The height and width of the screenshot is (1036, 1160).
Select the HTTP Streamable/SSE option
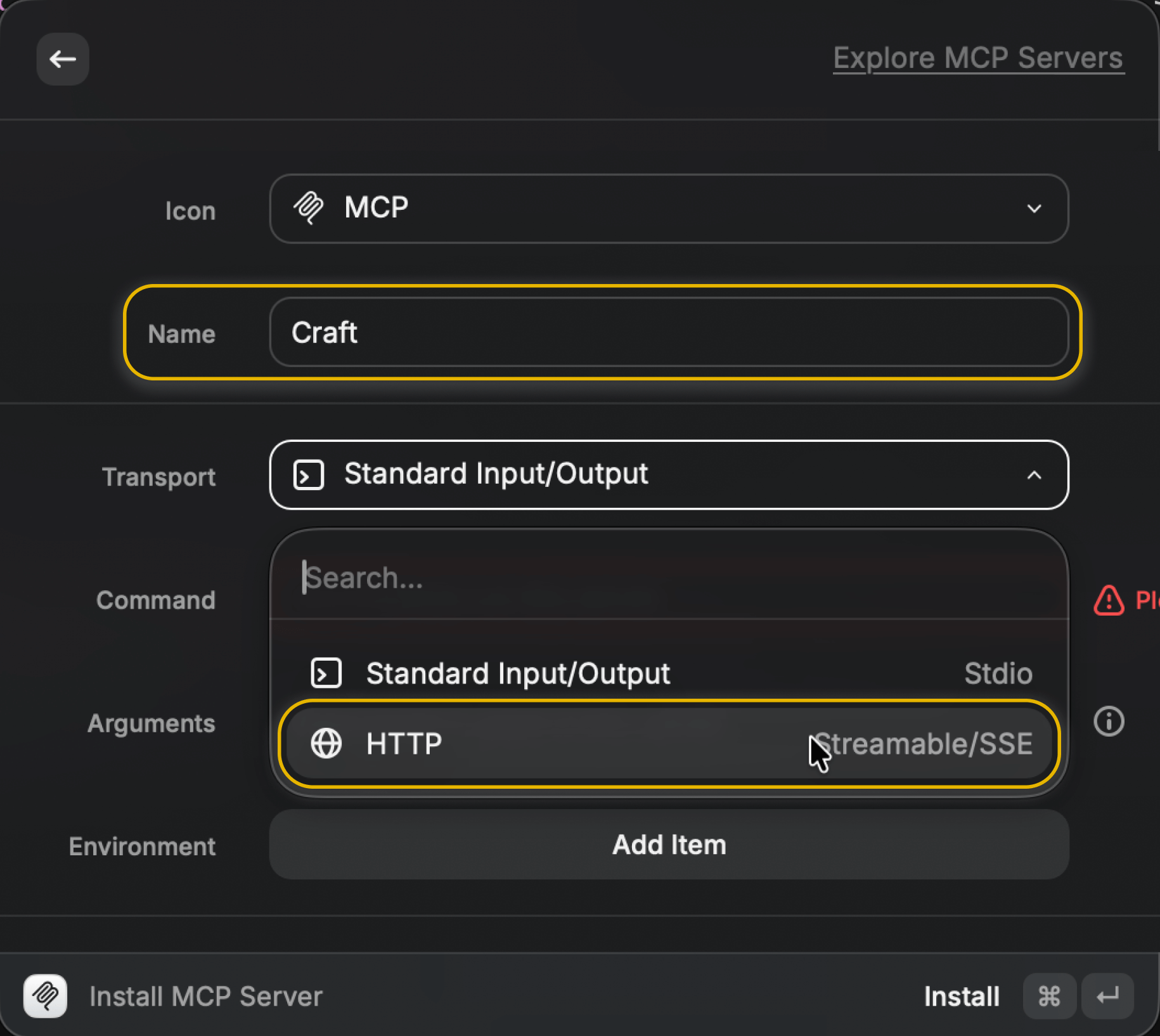669,743
